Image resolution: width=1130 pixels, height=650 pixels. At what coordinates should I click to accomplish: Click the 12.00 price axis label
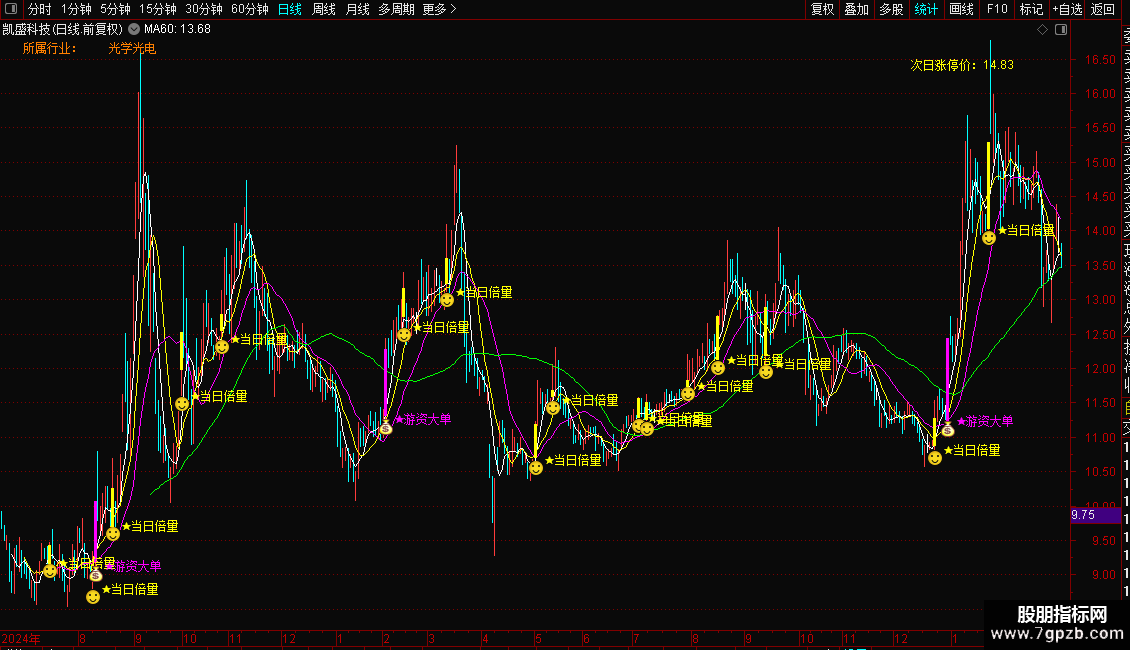click(1100, 369)
